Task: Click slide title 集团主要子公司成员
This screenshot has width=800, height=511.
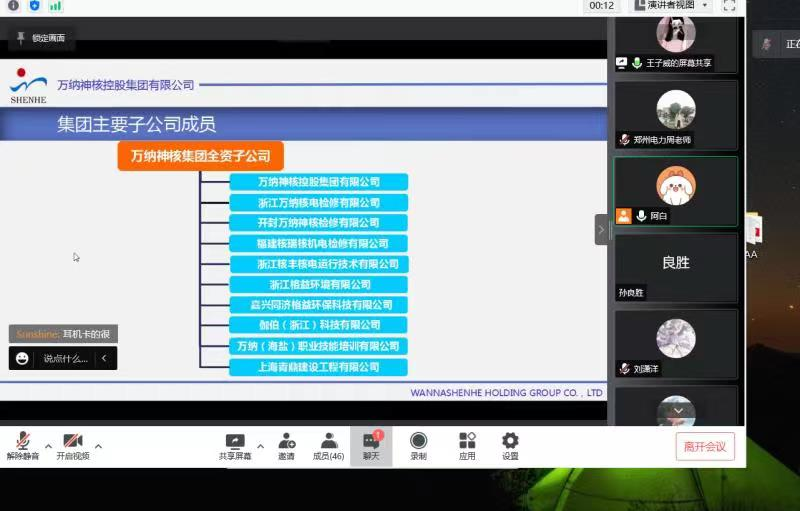Action: point(137,124)
